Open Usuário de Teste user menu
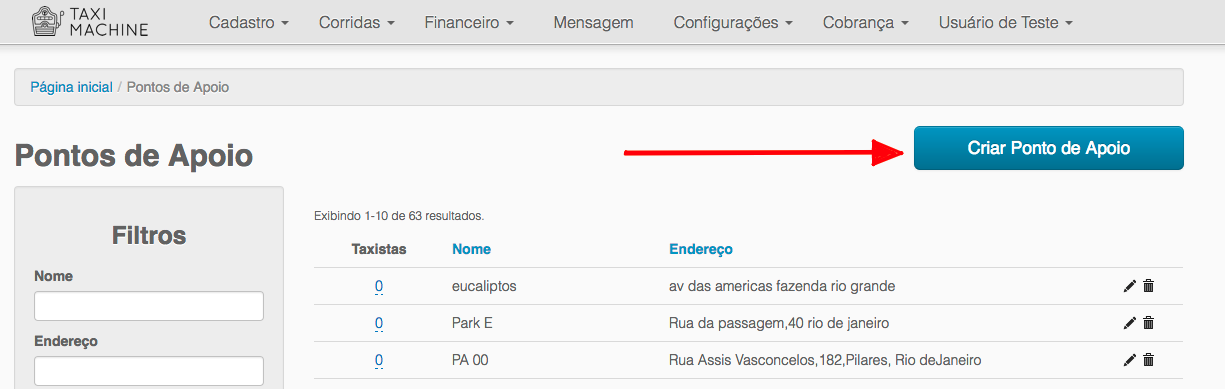Image resolution: width=1225 pixels, height=389 pixels. coord(1006,22)
